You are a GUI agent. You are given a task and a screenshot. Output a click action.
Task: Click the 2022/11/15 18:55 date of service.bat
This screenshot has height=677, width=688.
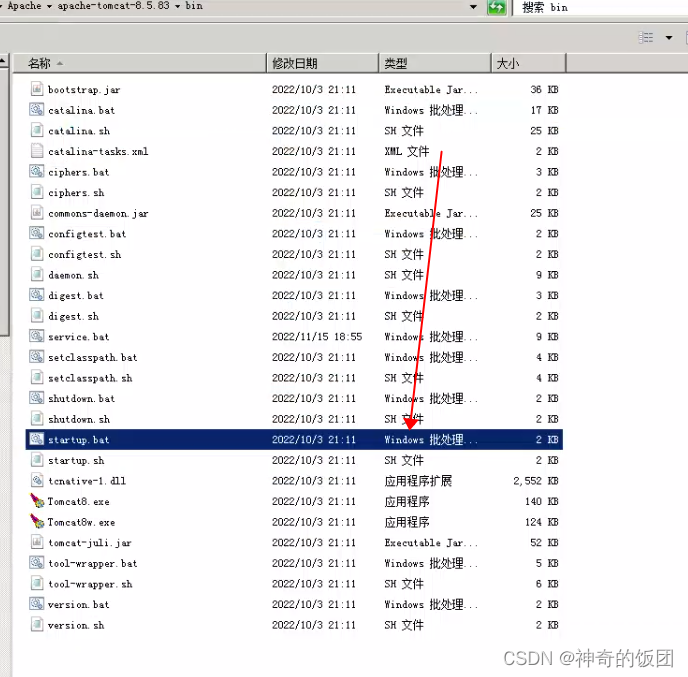317,337
